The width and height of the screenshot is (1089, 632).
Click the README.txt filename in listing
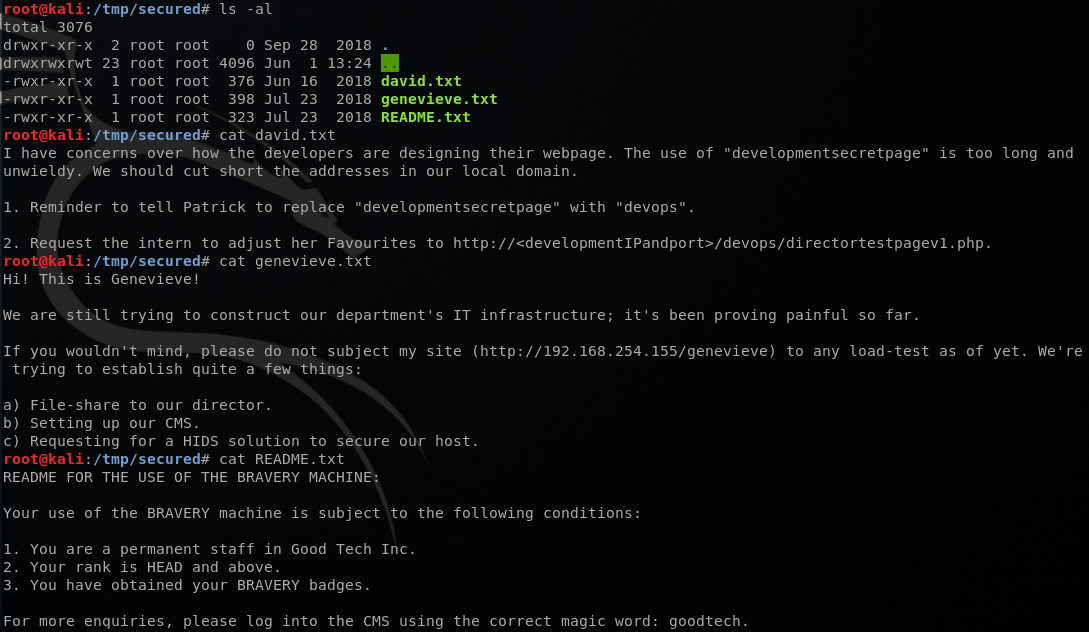[x=426, y=117]
